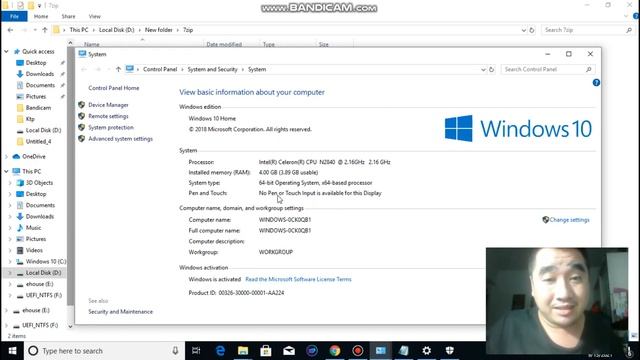
Task: Open System window address history dropdown
Action: click(483, 69)
